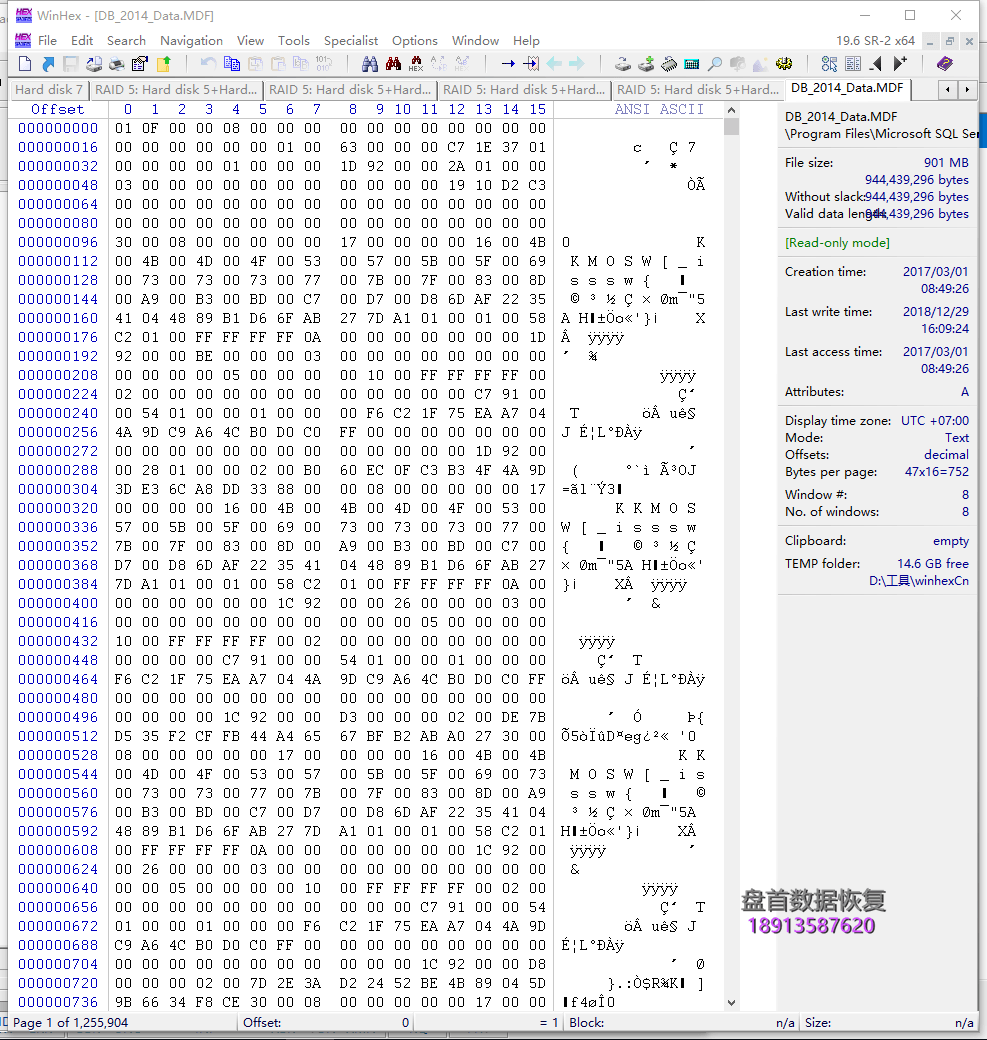Select offset row 000000512
The image size is (987, 1040).
pos(58,736)
